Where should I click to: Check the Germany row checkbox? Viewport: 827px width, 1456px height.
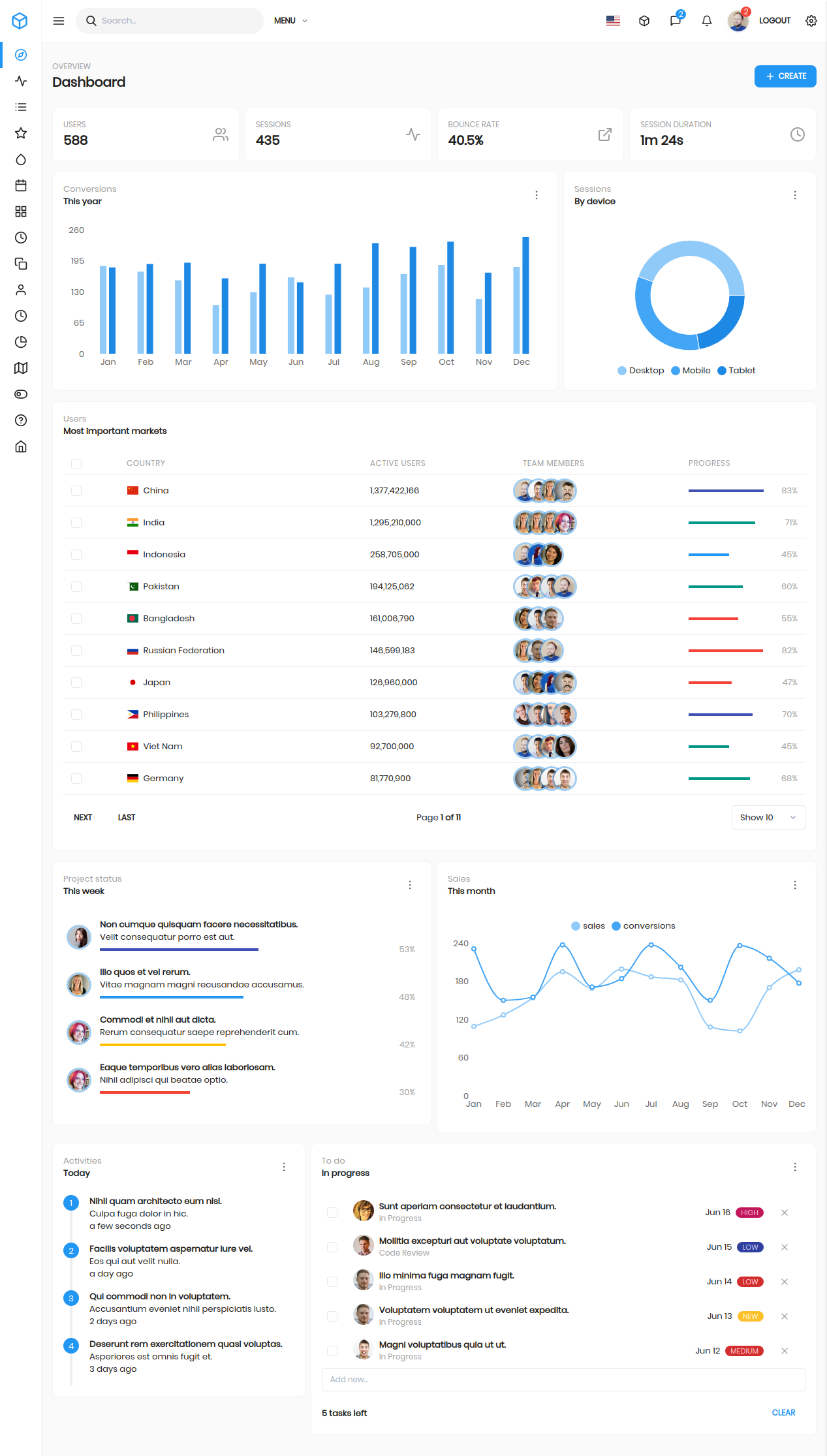(x=76, y=779)
